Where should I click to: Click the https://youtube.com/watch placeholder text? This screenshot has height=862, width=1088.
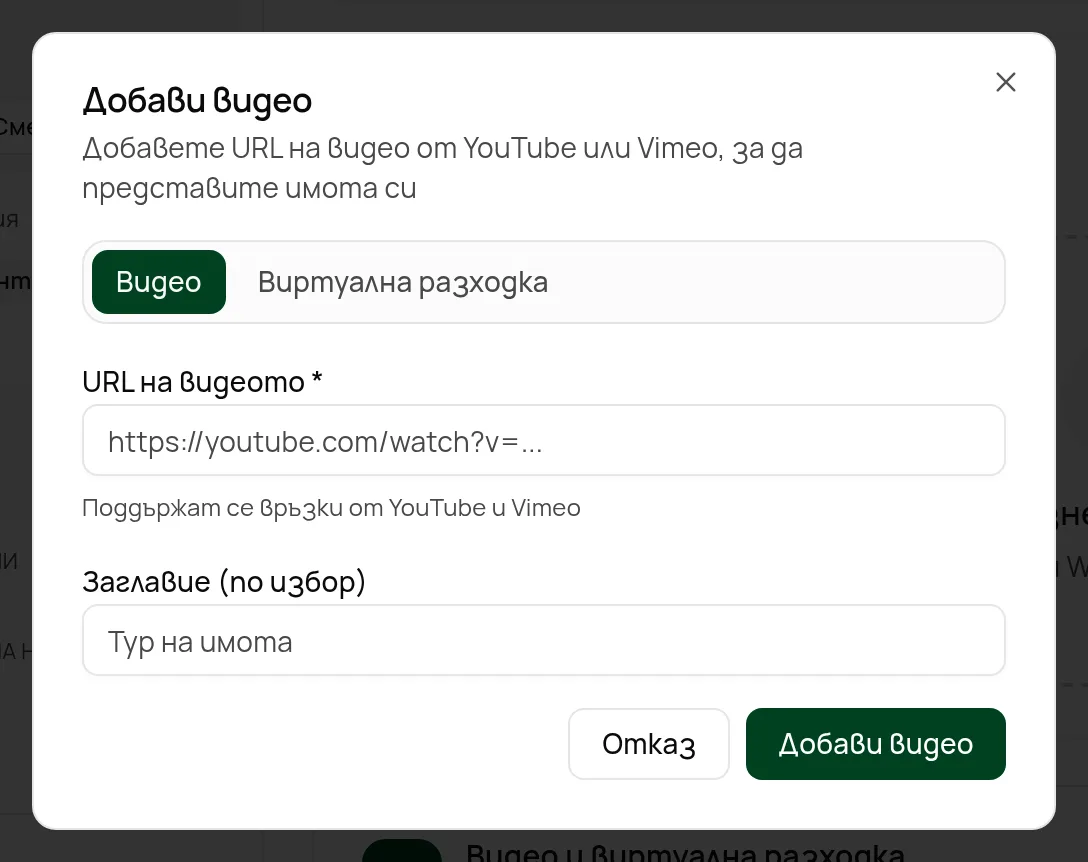tap(325, 442)
